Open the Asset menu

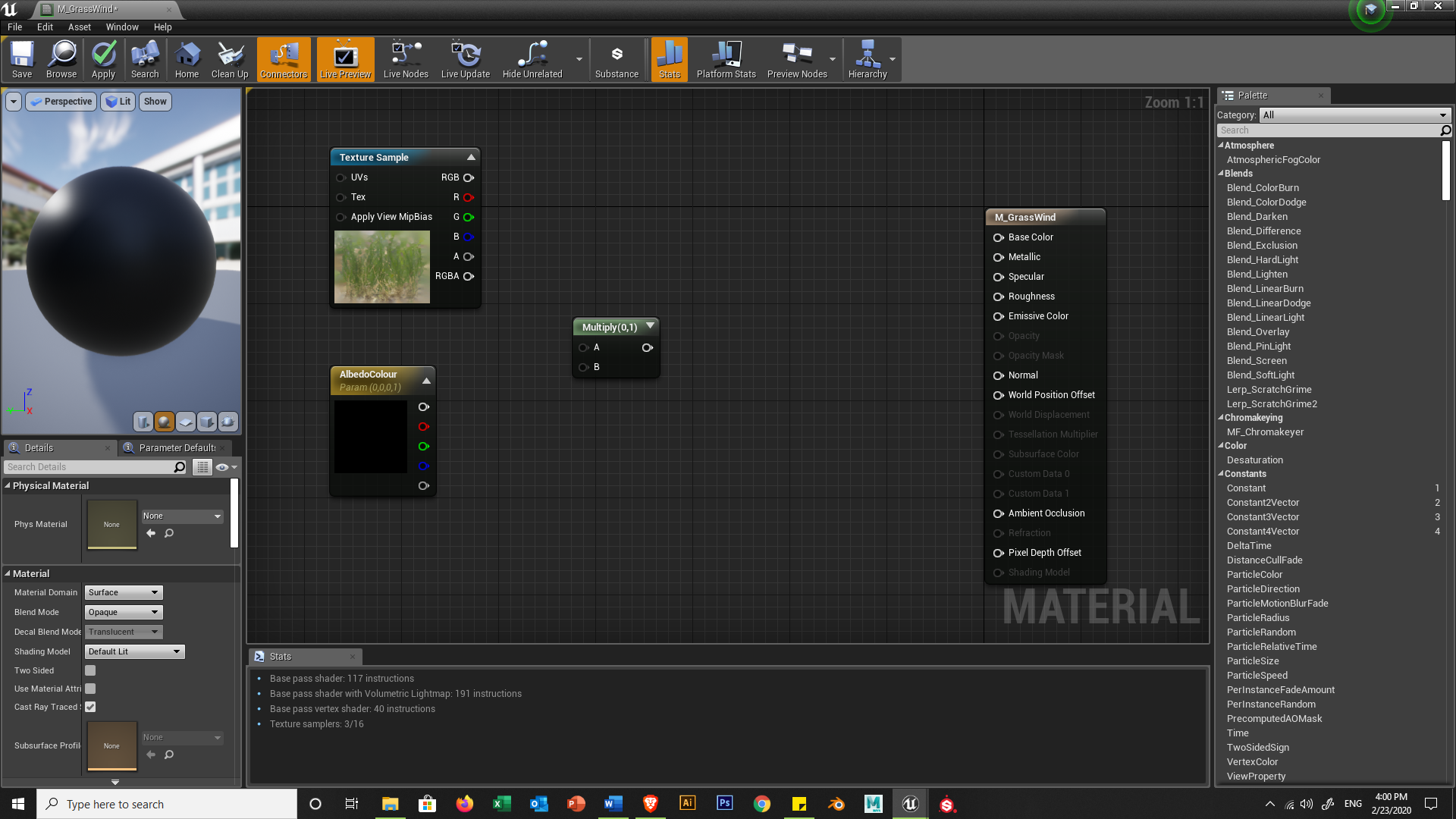point(79,27)
